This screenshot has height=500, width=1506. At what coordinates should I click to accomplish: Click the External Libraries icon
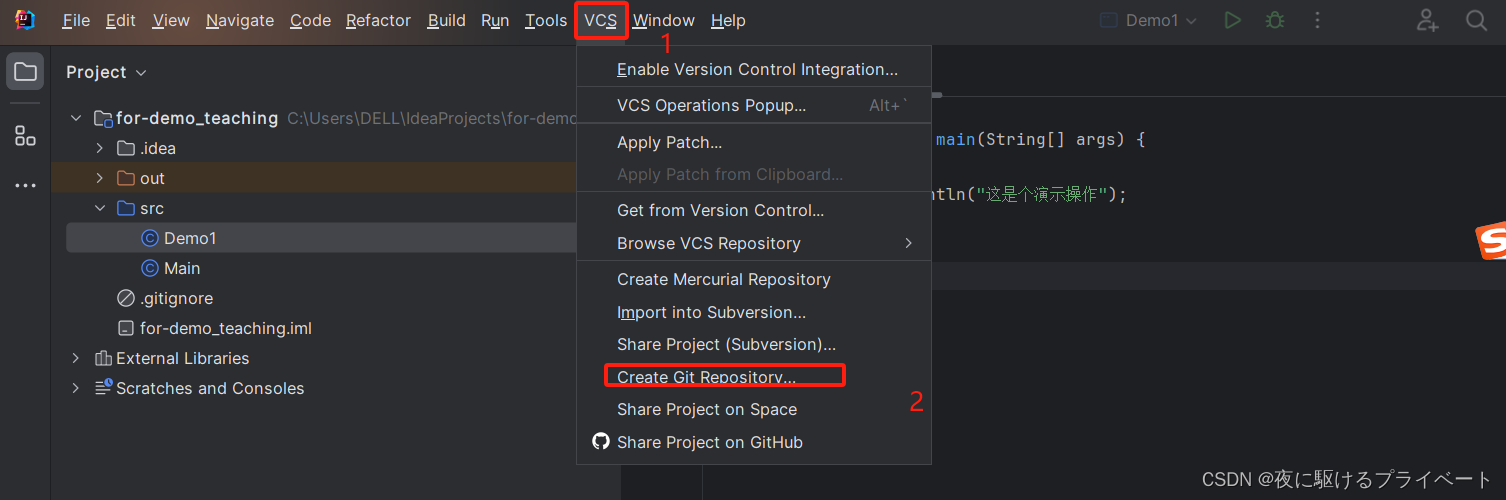point(102,358)
